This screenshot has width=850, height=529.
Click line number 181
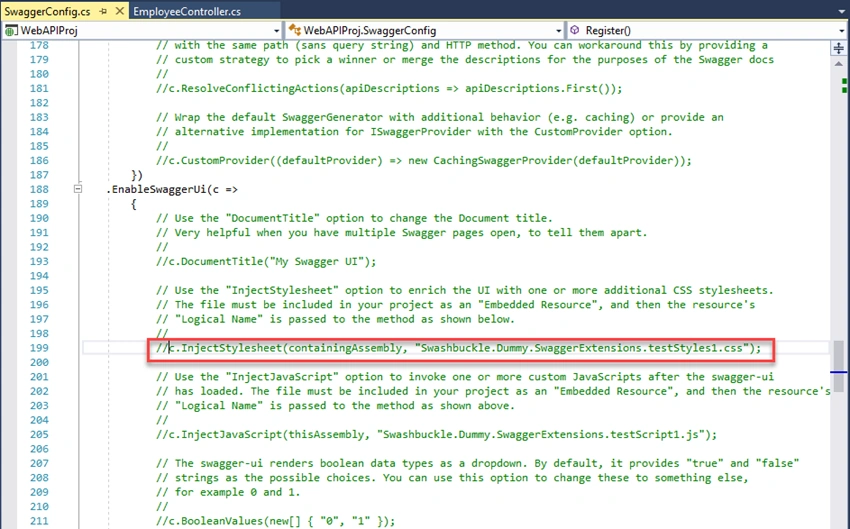[39, 88]
